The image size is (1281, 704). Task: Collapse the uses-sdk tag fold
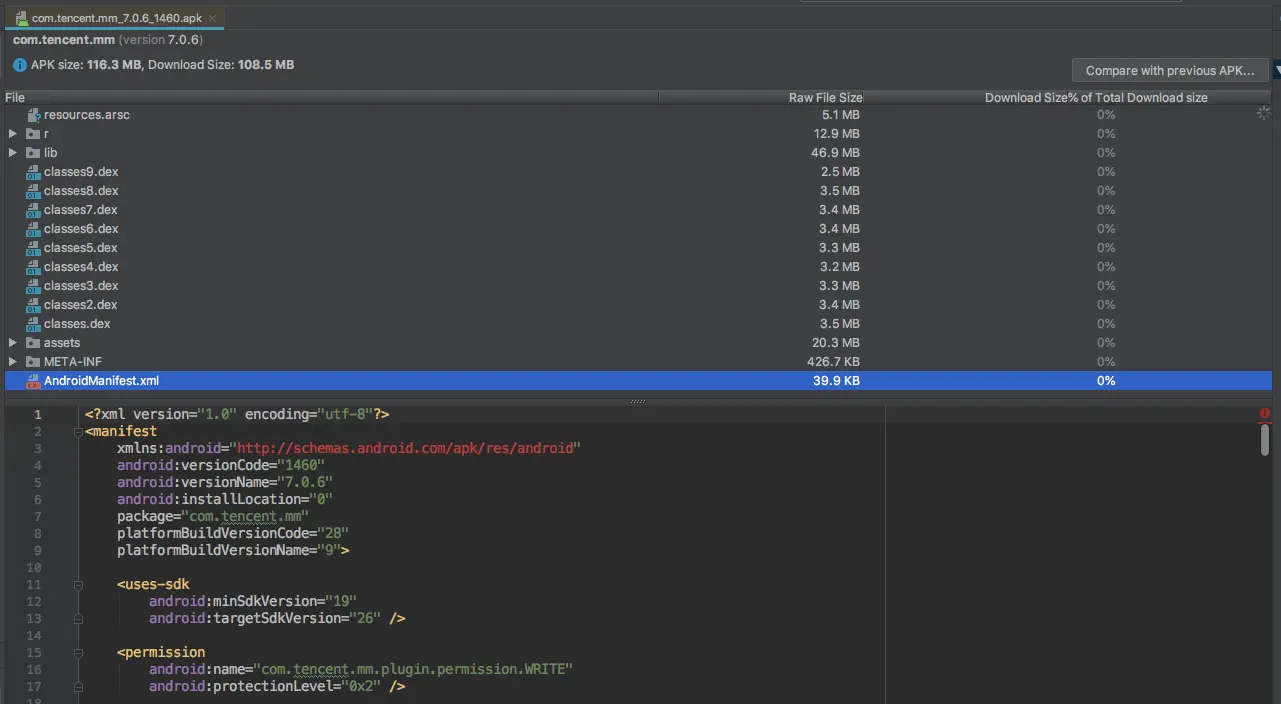click(77, 585)
